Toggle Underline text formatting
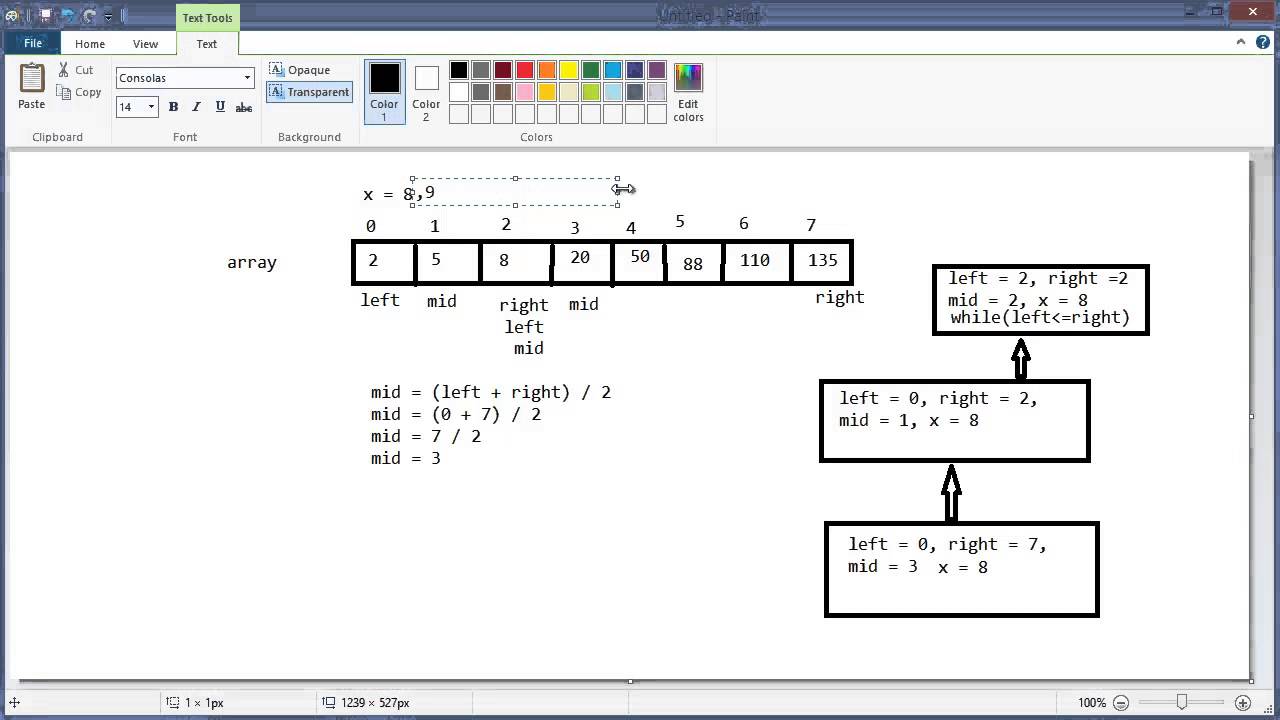 (220, 107)
